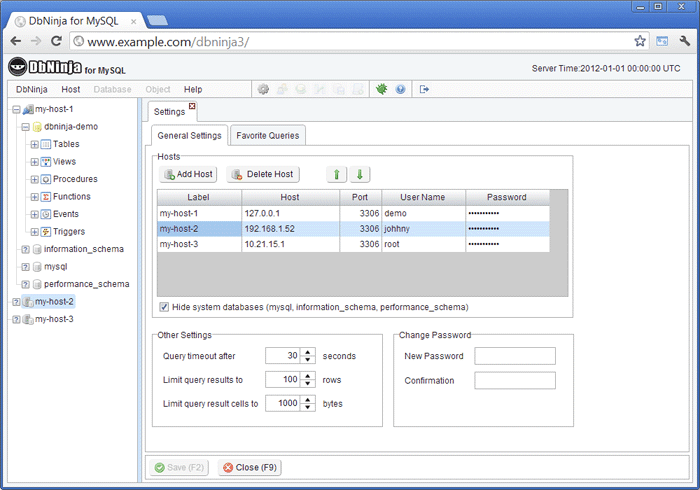Screen dimensions: 700x490
Task: Click the Triggers node icon in tree
Action: [x=46, y=232]
